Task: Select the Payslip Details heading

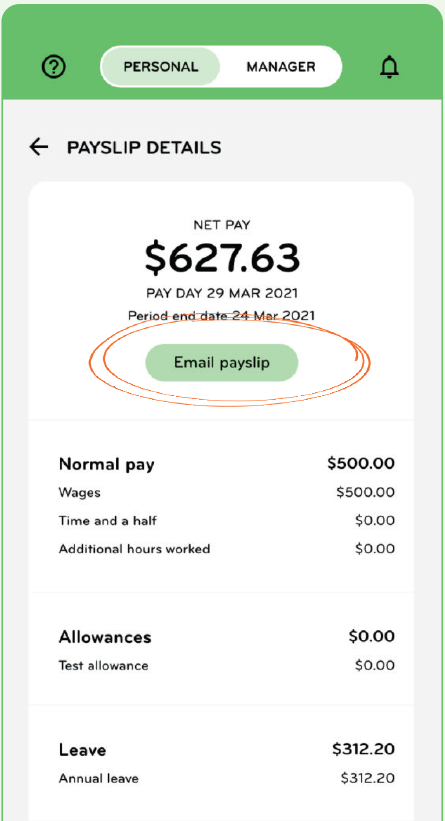Action: 144,148
